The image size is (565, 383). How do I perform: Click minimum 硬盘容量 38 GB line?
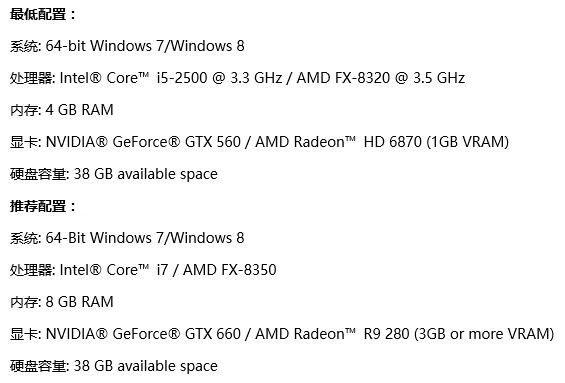click(x=114, y=174)
